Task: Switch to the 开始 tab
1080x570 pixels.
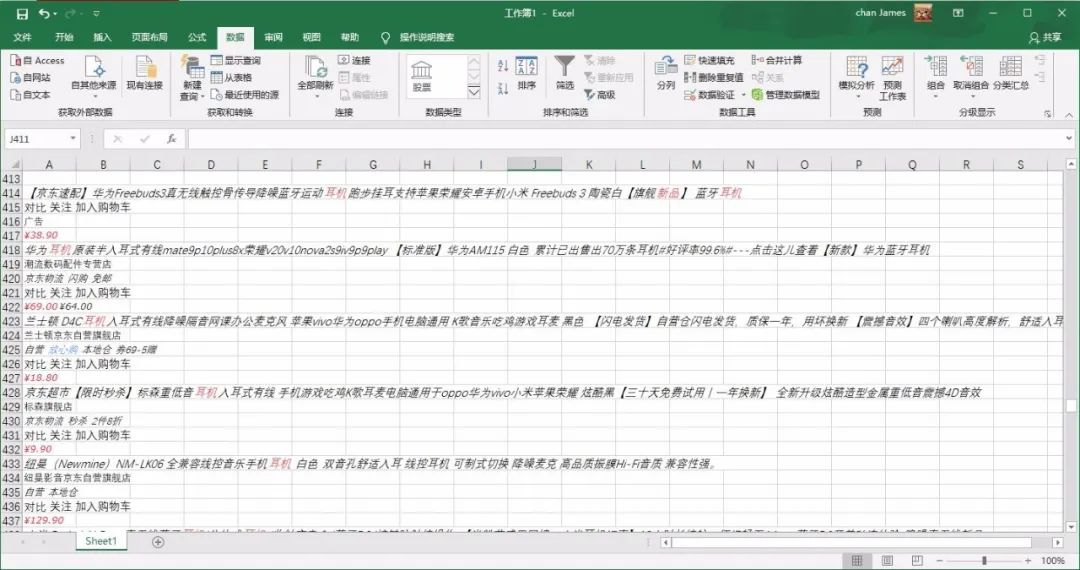Action: click(64, 37)
